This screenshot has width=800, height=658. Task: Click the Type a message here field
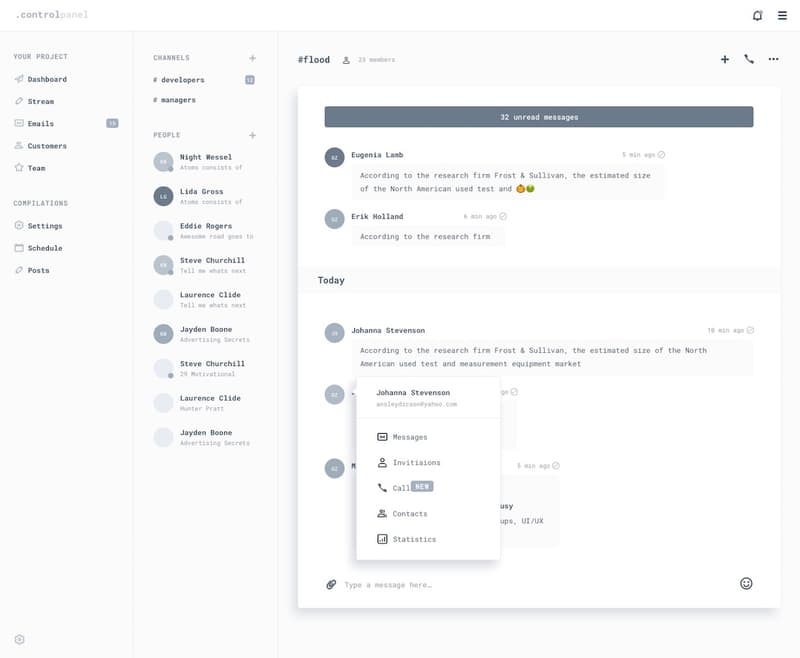coord(420,584)
